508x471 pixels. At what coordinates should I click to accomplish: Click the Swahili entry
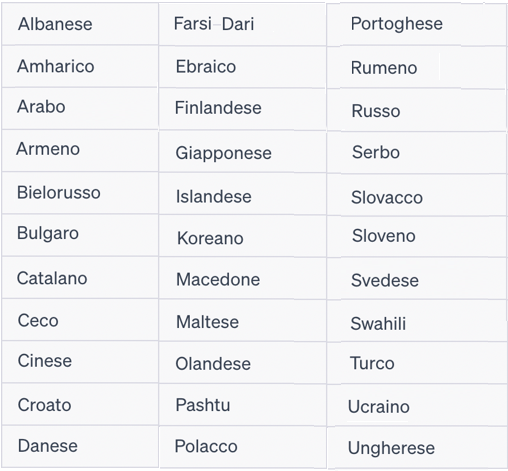pos(417,321)
